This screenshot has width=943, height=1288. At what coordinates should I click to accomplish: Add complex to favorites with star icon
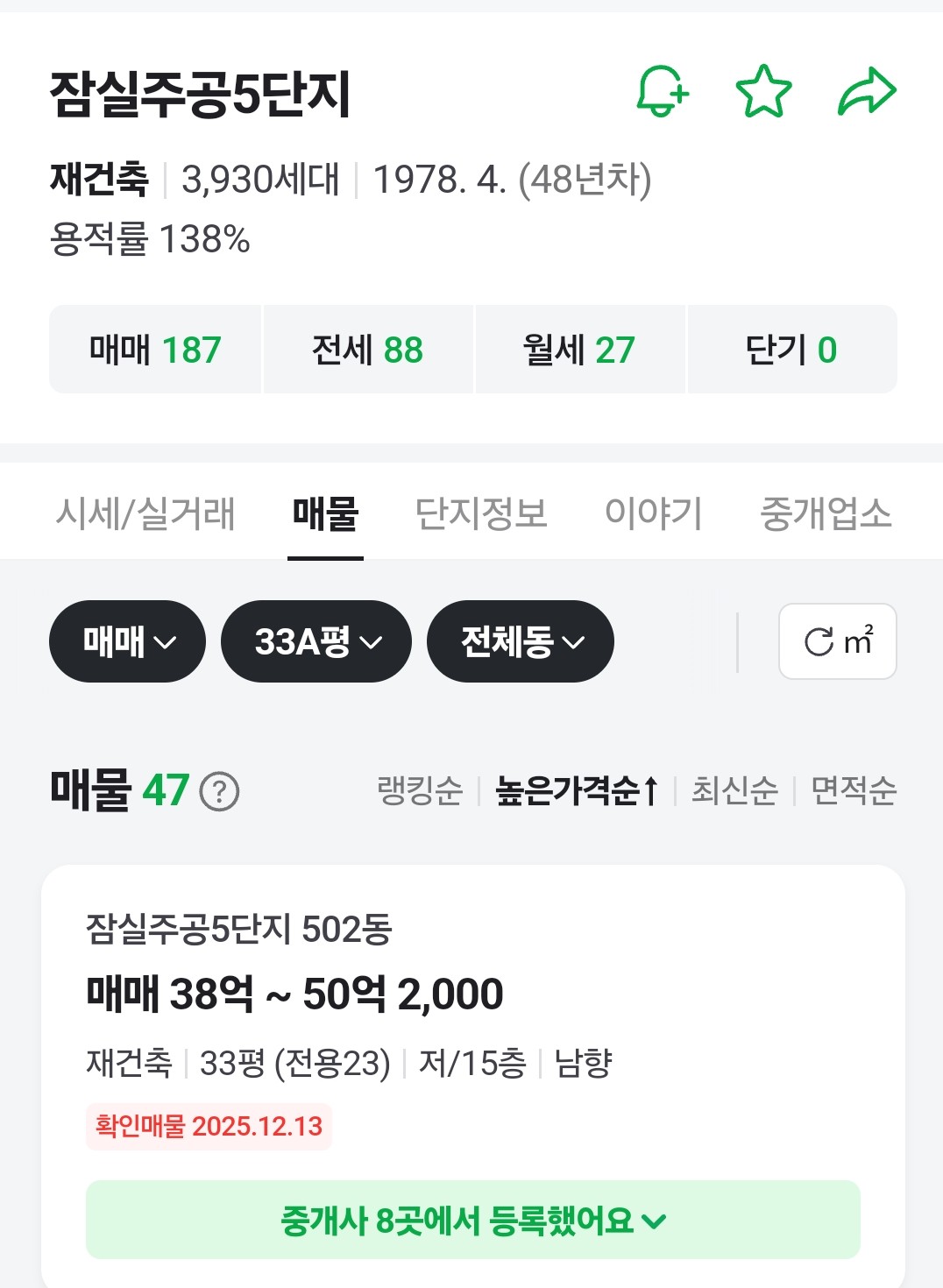763,91
